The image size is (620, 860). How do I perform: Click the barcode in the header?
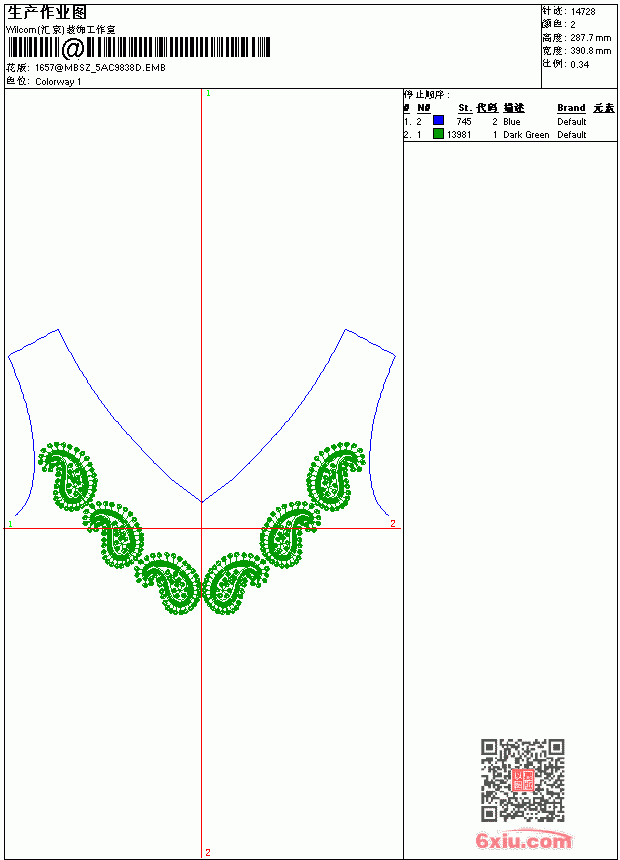point(138,48)
